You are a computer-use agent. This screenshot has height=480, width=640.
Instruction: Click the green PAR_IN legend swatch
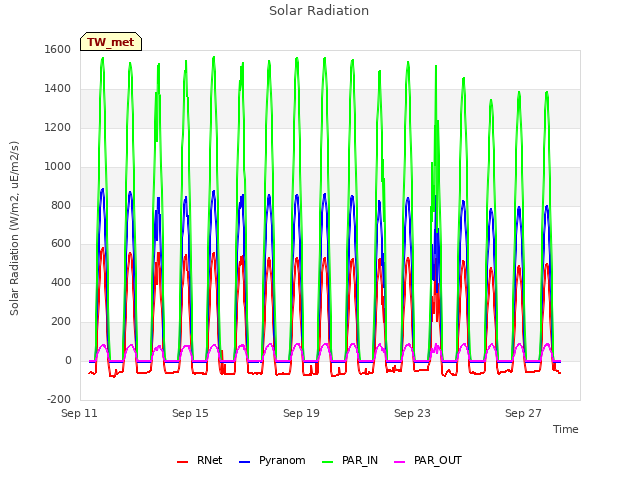(x=327, y=462)
